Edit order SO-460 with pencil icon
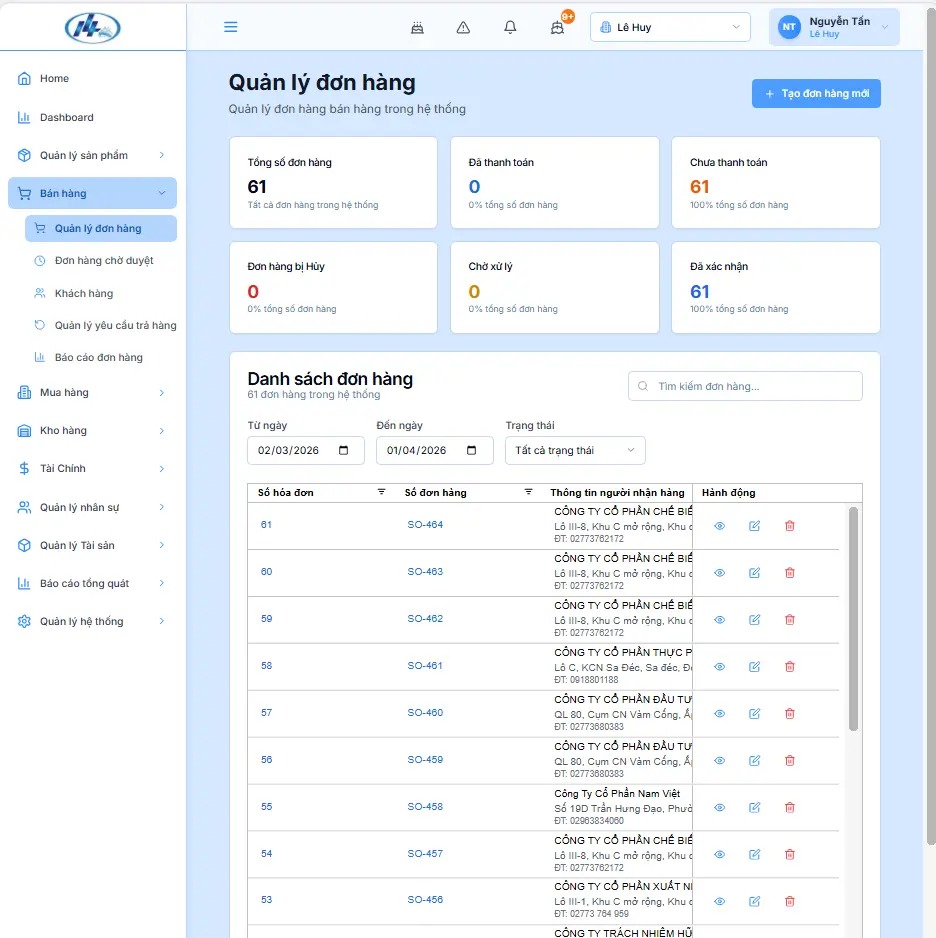Viewport: 936px width, 938px height. click(x=754, y=714)
